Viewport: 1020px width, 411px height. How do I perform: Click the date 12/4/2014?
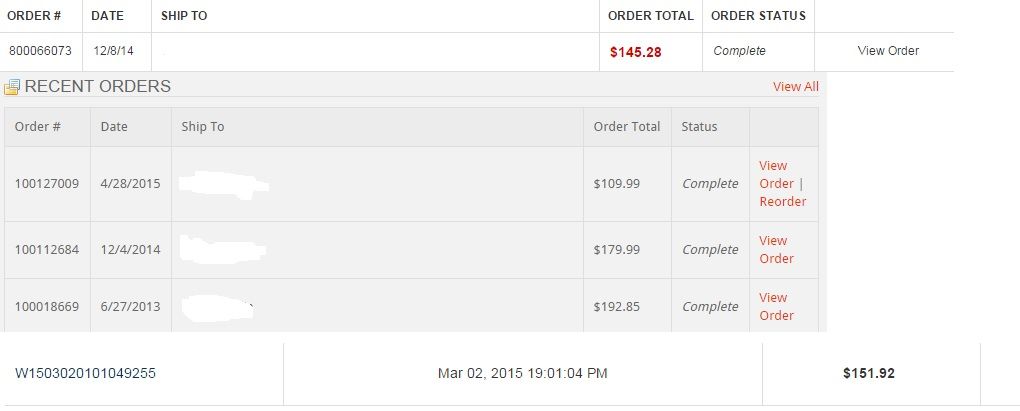tap(130, 250)
